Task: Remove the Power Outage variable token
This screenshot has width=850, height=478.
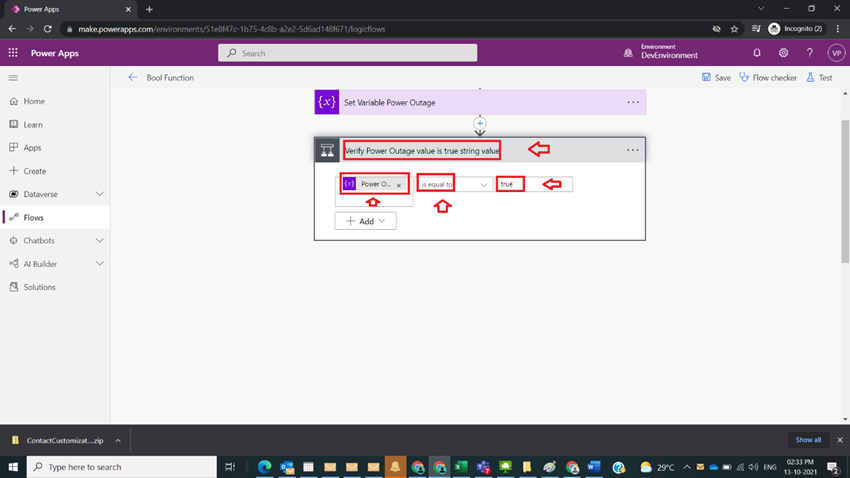Action: coord(399,185)
